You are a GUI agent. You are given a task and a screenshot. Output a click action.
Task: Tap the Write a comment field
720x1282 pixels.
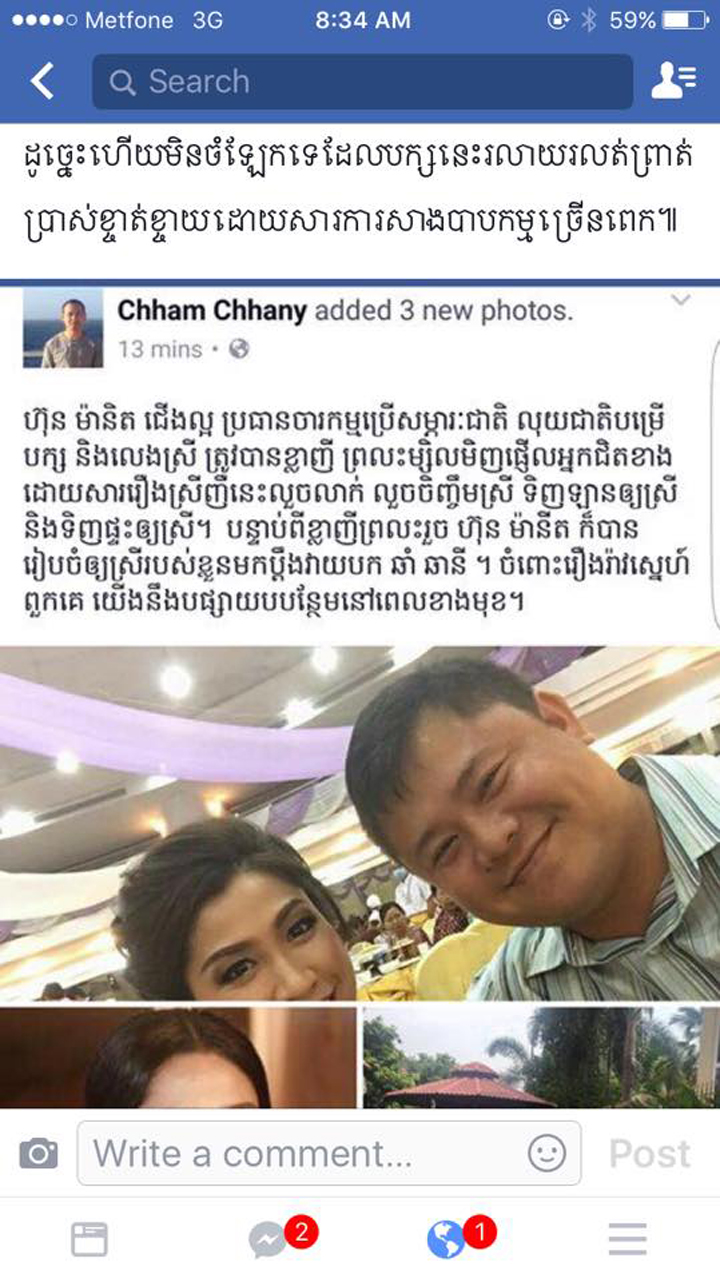coord(329,1154)
